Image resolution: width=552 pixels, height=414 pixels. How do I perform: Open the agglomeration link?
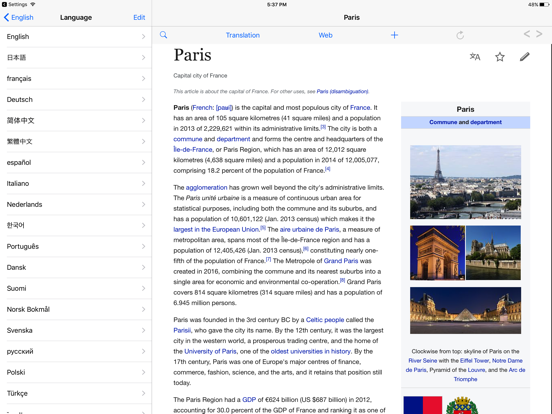pyautogui.click(x=206, y=188)
